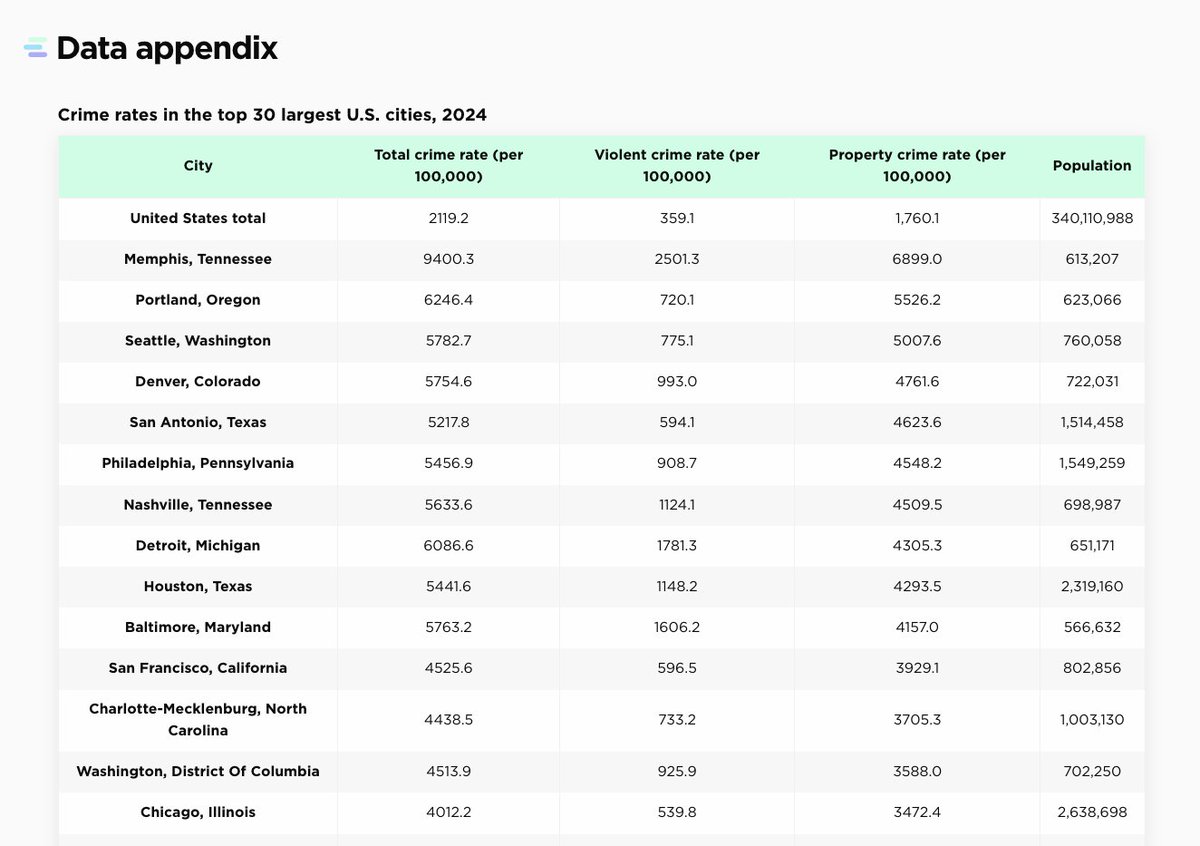Click the Total crime rate column header

pos(448,166)
